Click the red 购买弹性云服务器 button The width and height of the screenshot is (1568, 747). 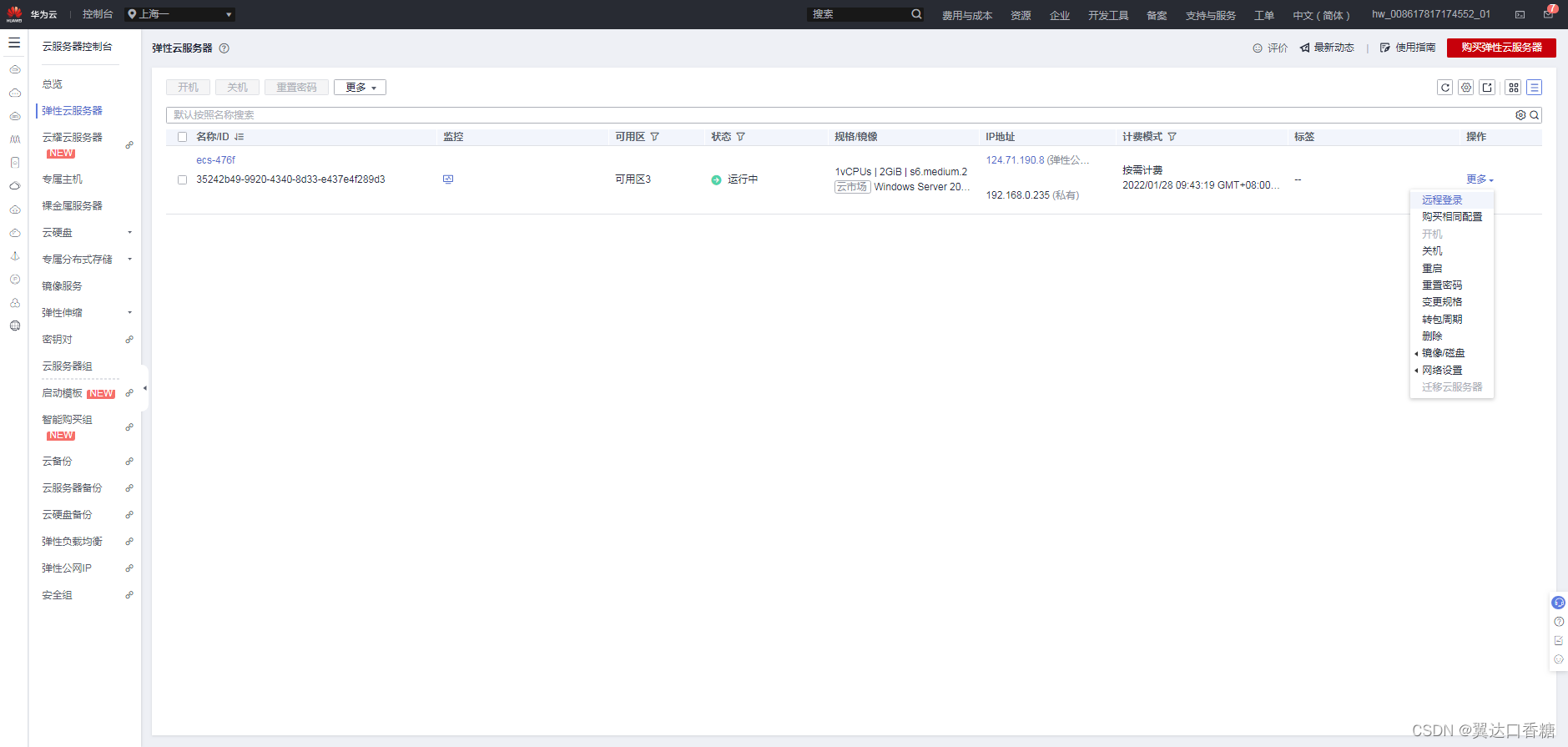click(1501, 48)
